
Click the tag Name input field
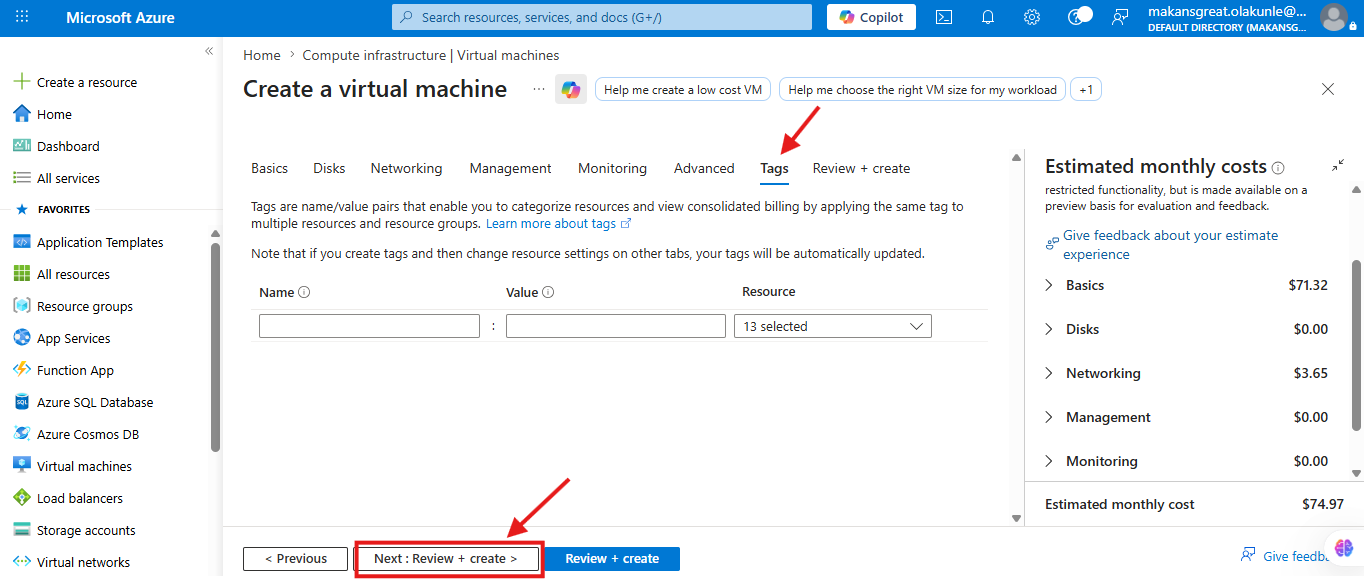(369, 327)
